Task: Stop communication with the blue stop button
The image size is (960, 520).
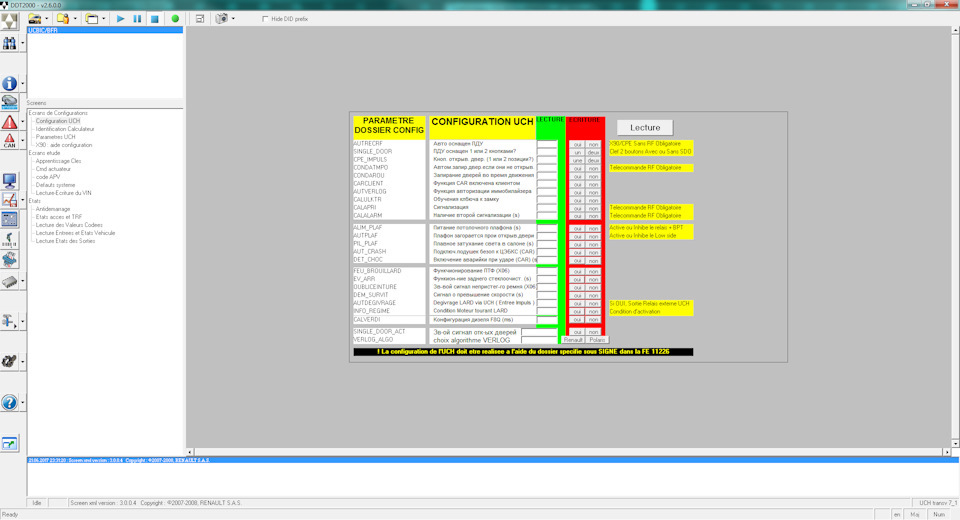Action: pyautogui.click(x=155, y=19)
